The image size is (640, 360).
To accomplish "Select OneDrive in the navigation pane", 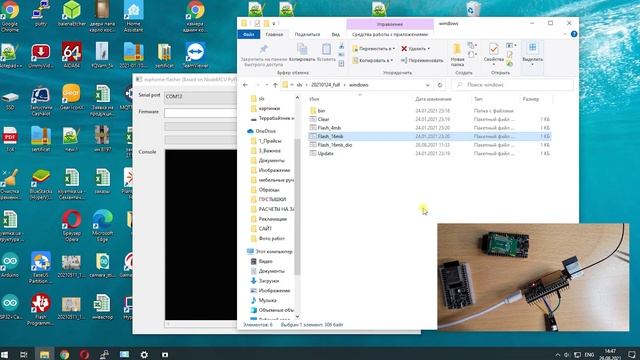I will [x=265, y=131].
